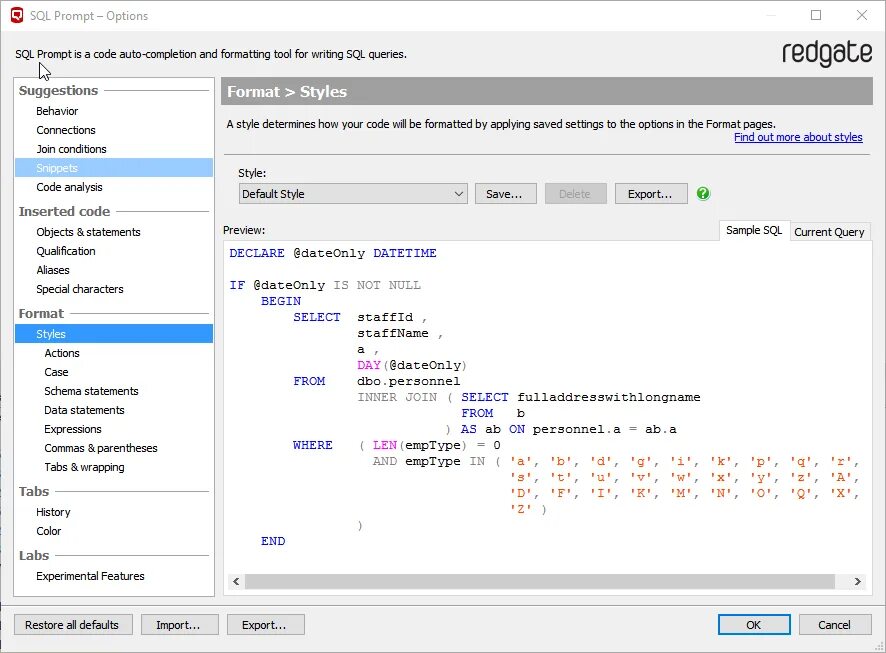Click the green help question mark icon

click(703, 194)
